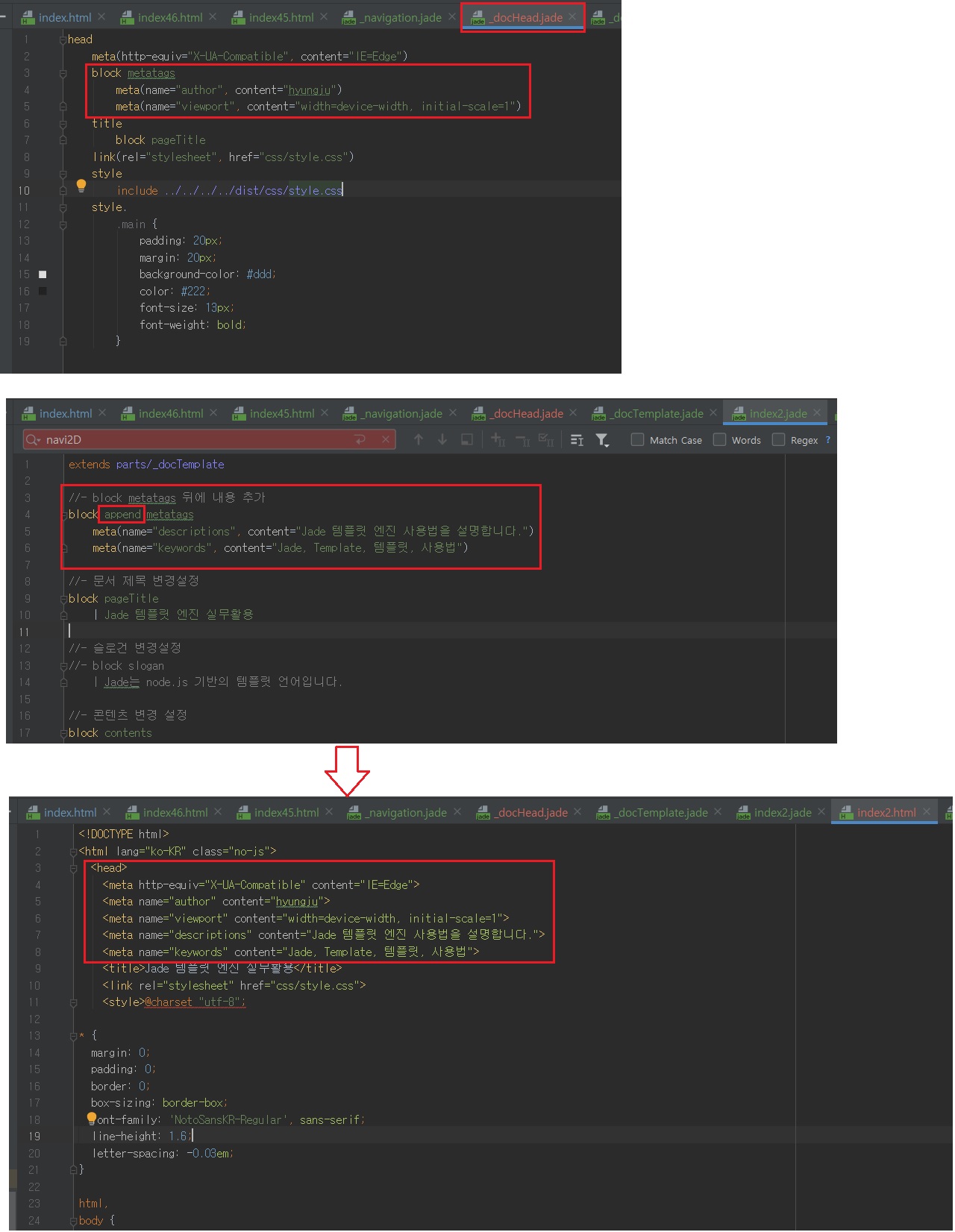The height and width of the screenshot is (1232, 955).
Task: Enable the Regex checkbox
Action: tap(778, 440)
